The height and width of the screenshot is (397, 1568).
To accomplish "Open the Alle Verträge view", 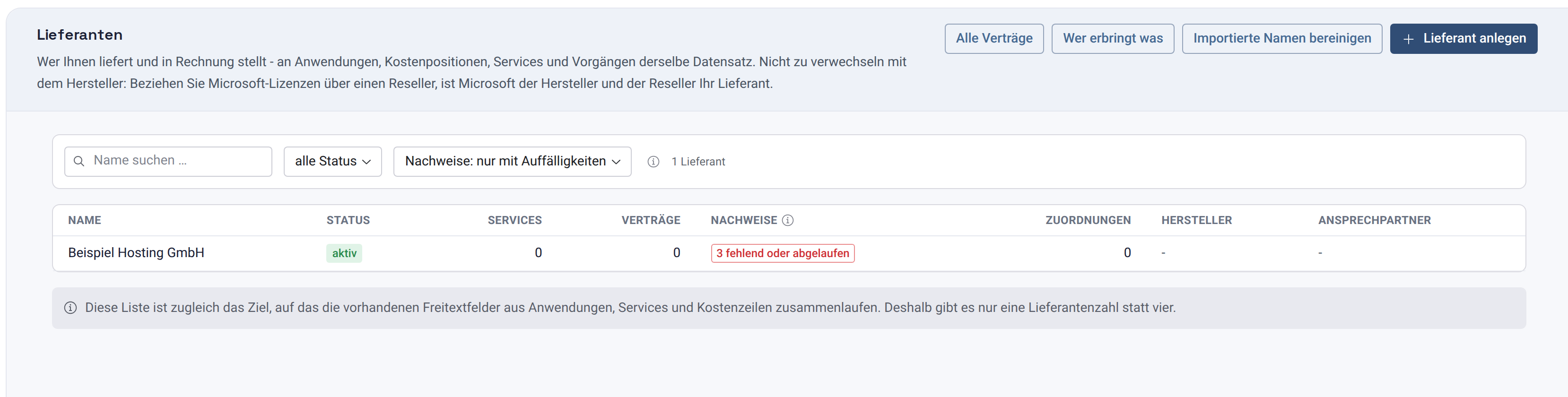I will pos(993,38).
